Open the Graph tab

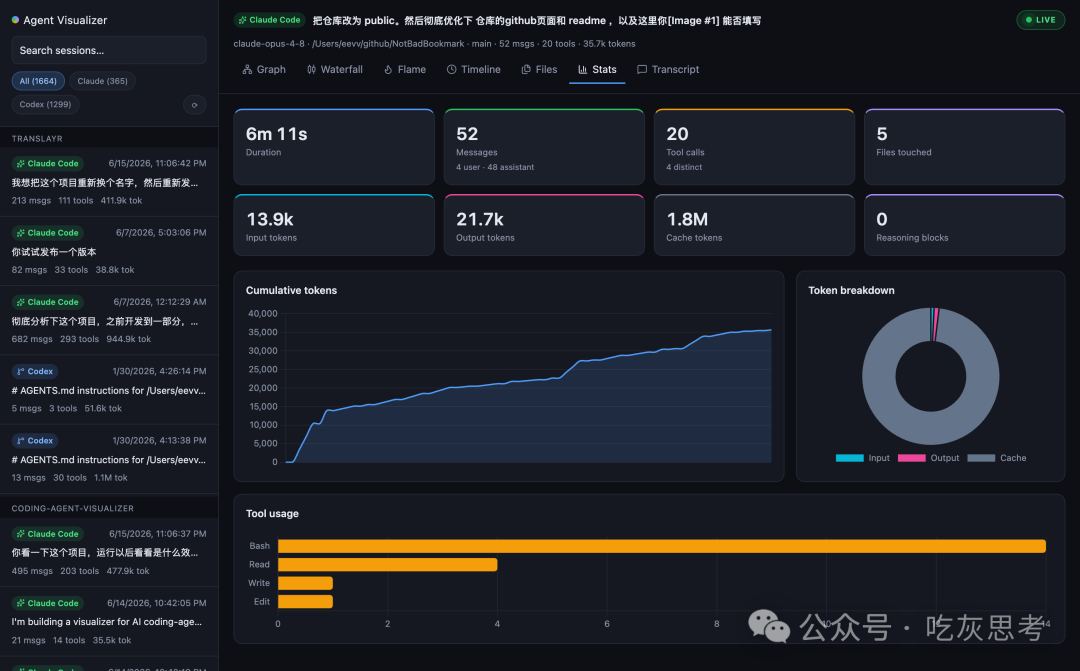pos(264,70)
